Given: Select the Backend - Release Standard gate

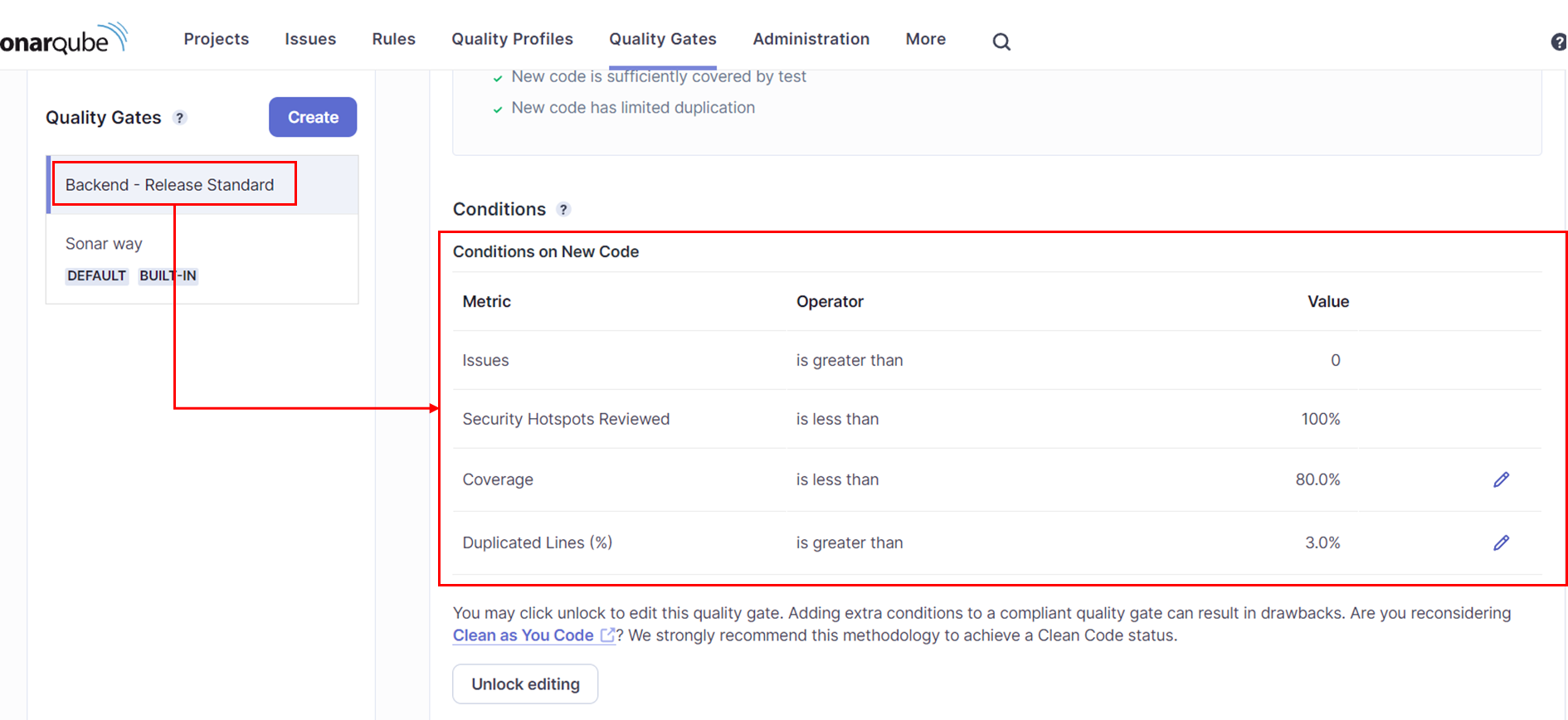Looking at the screenshot, I should 202,185.
